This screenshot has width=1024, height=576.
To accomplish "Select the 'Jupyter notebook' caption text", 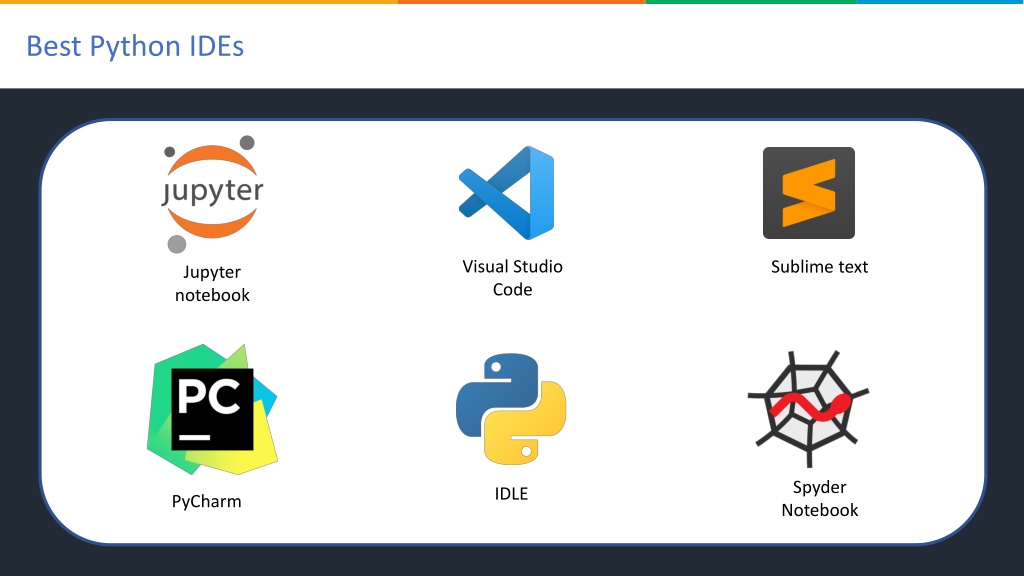I will (x=212, y=283).
